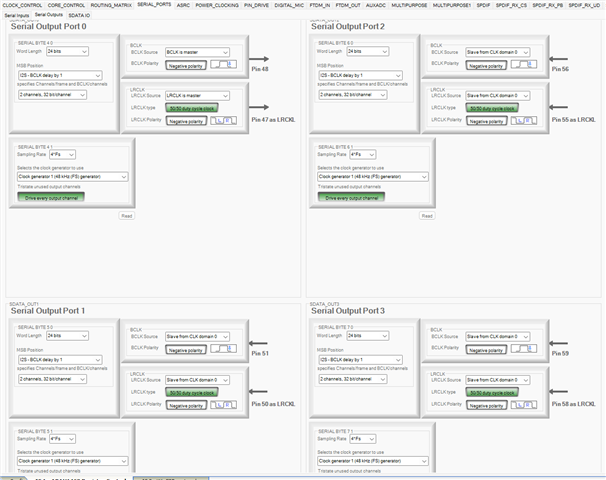Toggle BCLK Negative polarity for Serial Output Port 0
This screenshot has width=606, height=480.
[x=186, y=65]
